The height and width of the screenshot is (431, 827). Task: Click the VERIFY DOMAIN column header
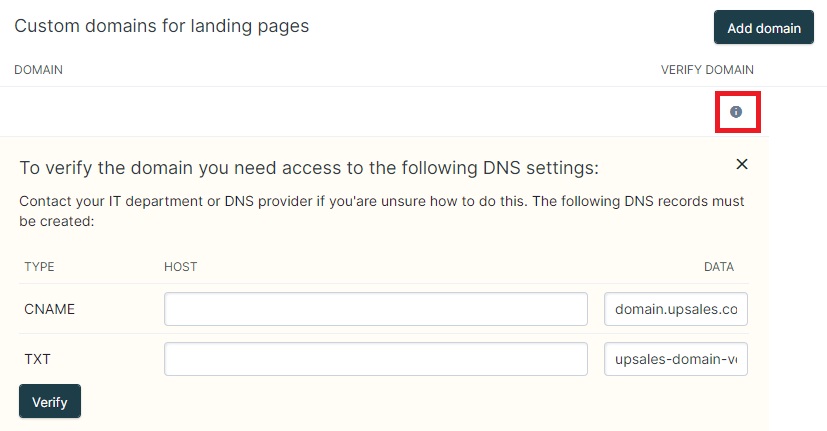coord(707,70)
